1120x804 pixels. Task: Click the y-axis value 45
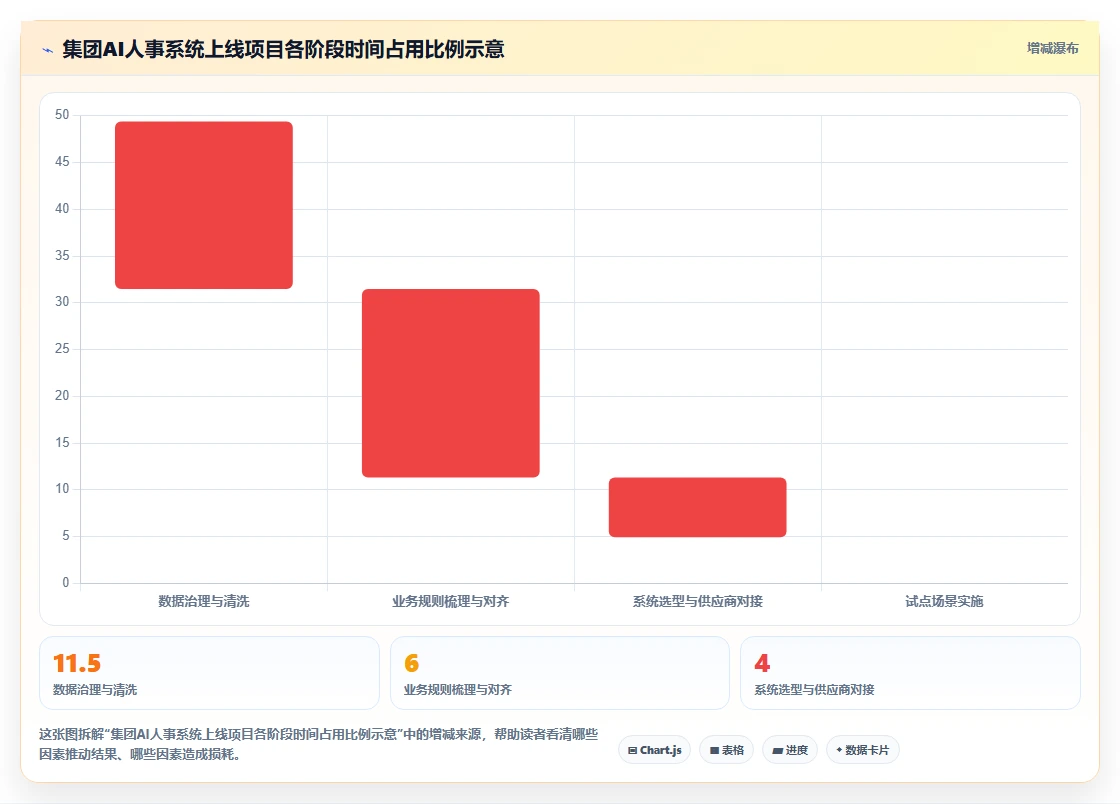click(62, 161)
